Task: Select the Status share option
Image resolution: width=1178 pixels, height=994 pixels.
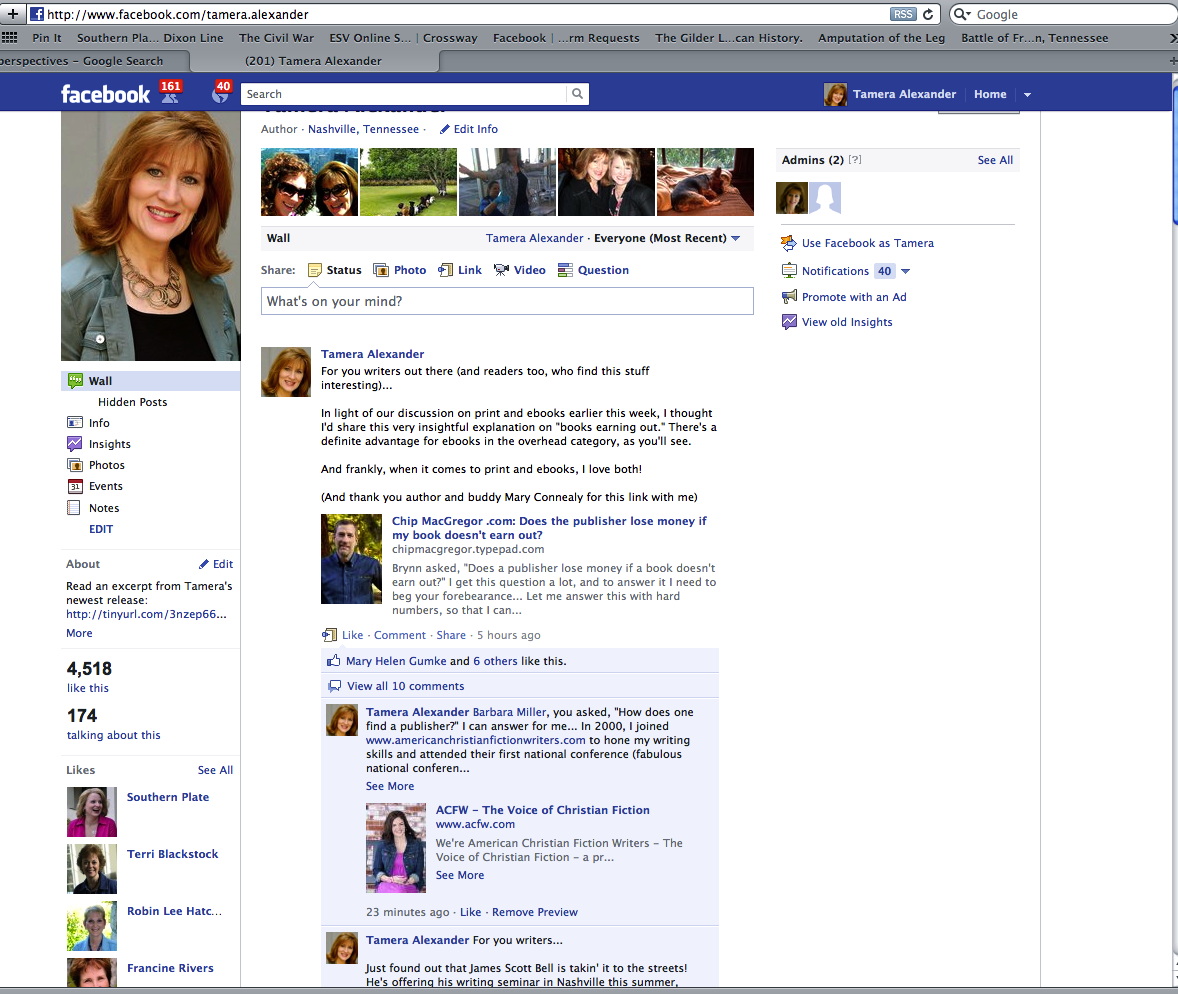Action: [335, 270]
